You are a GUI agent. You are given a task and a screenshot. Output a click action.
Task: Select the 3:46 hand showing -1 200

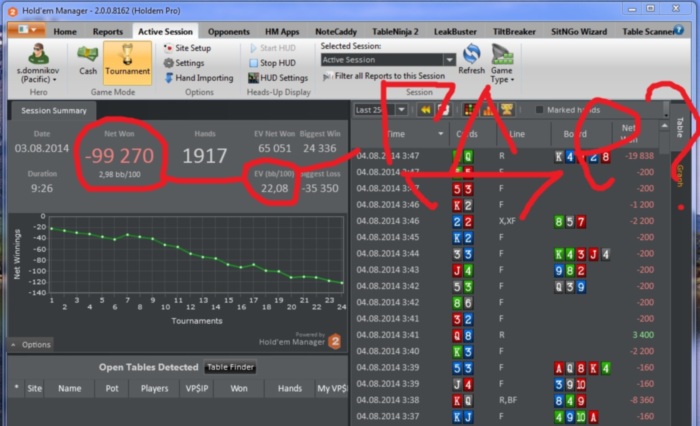505,205
